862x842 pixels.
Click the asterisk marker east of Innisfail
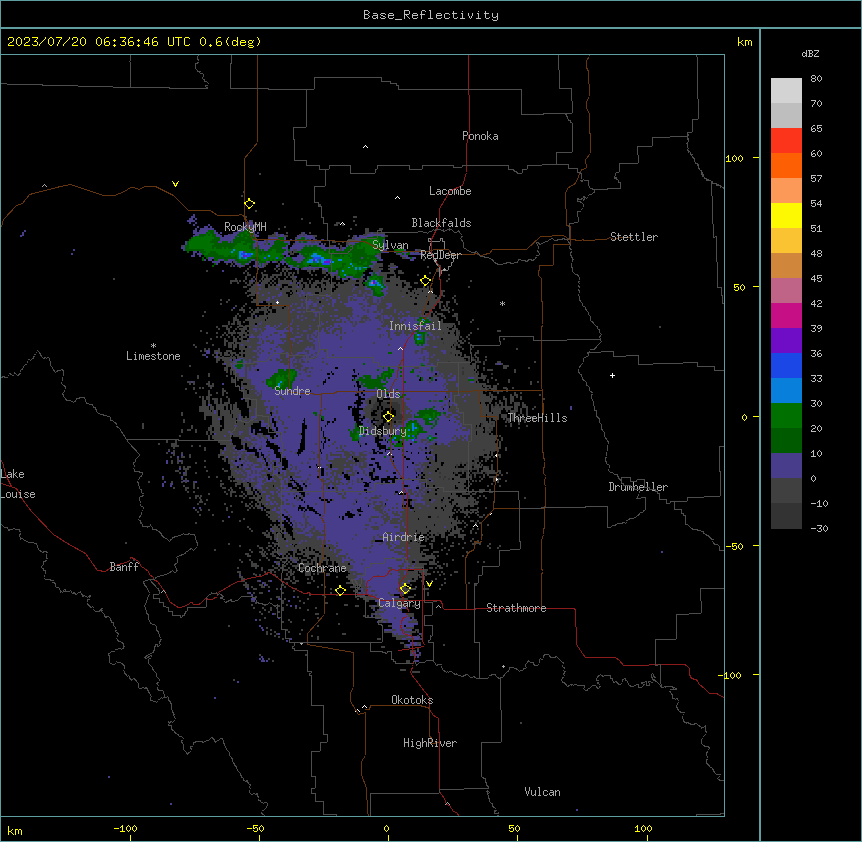point(502,303)
